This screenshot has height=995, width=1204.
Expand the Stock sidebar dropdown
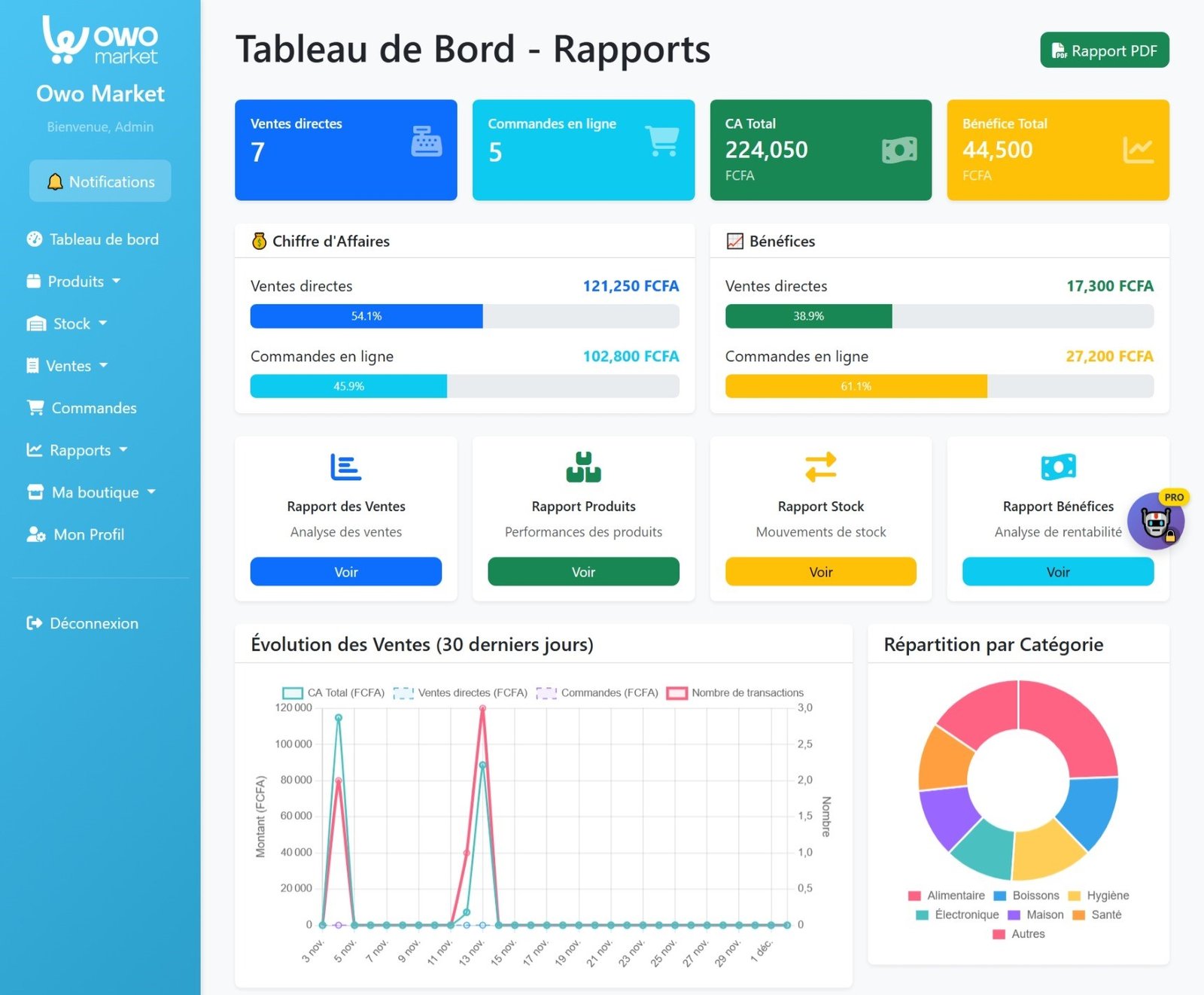click(x=68, y=324)
